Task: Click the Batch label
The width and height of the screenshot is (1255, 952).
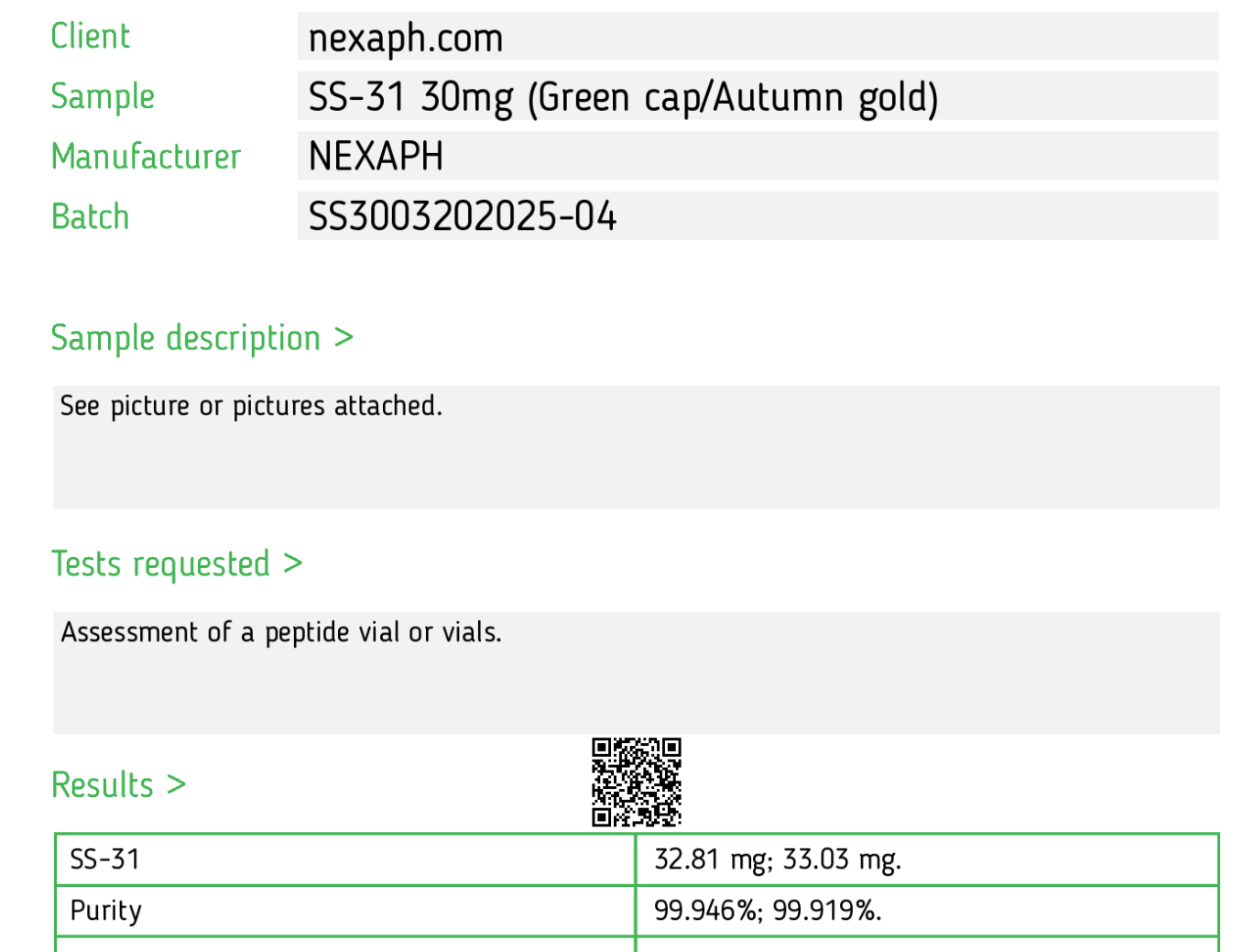Action: (90, 217)
